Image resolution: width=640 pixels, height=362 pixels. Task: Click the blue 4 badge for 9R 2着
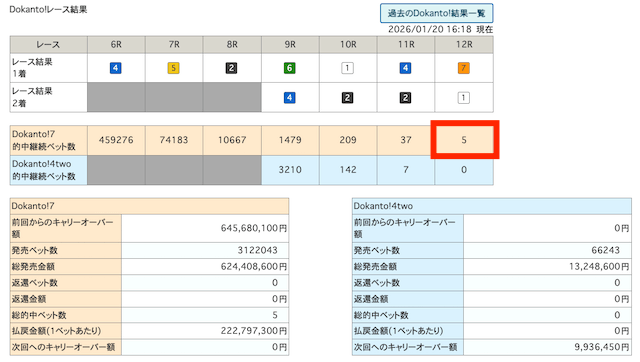pos(289,98)
